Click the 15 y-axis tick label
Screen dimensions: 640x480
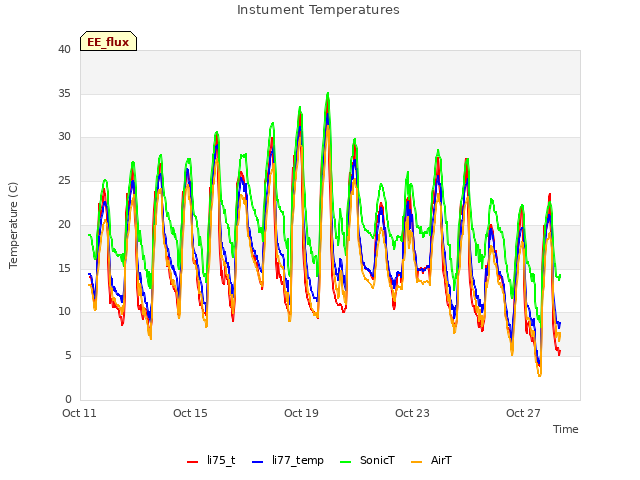(x=64, y=268)
